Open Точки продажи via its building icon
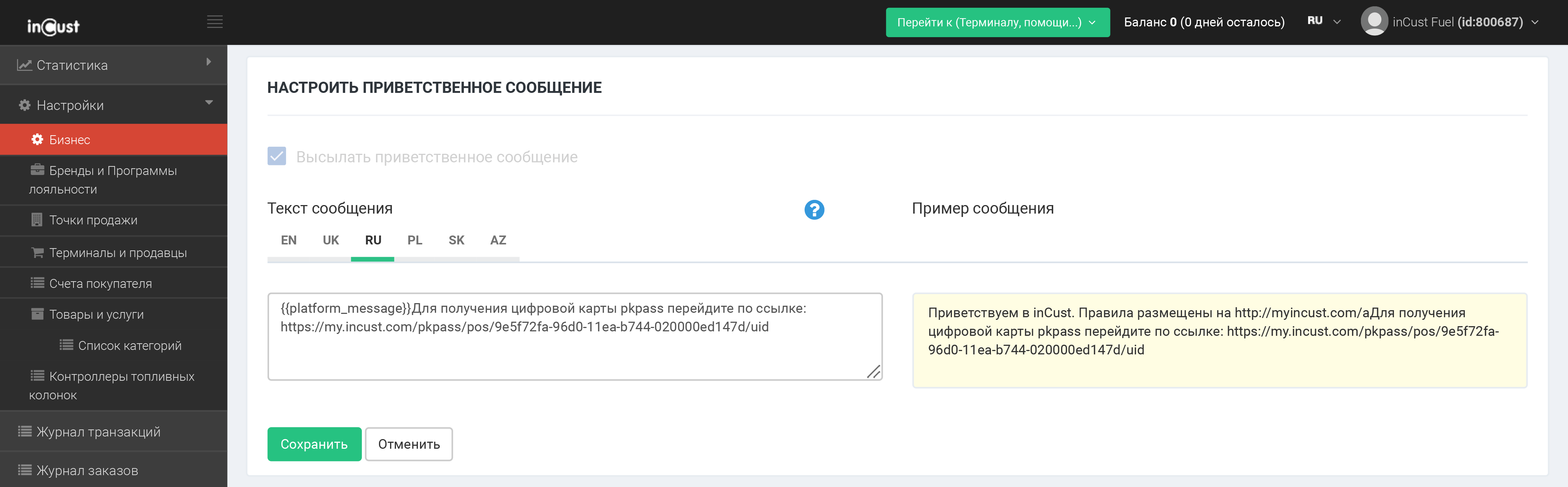 pos(37,220)
